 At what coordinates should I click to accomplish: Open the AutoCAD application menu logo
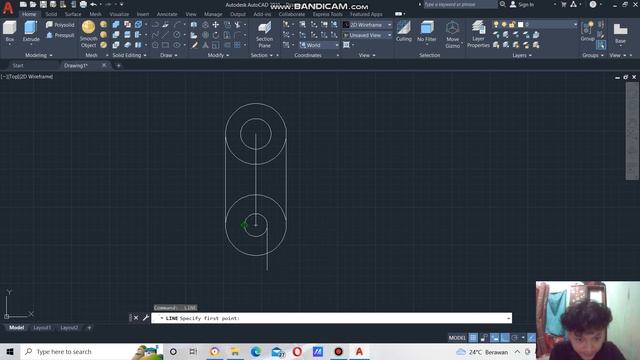[8, 7]
